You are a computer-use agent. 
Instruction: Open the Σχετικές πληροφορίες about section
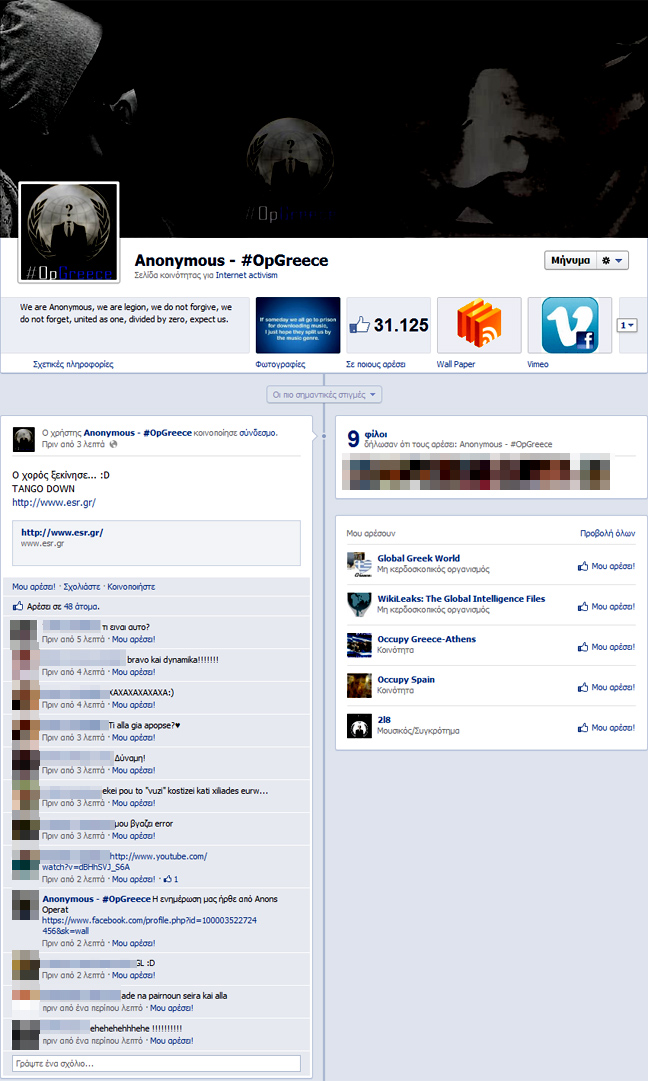tap(73, 364)
